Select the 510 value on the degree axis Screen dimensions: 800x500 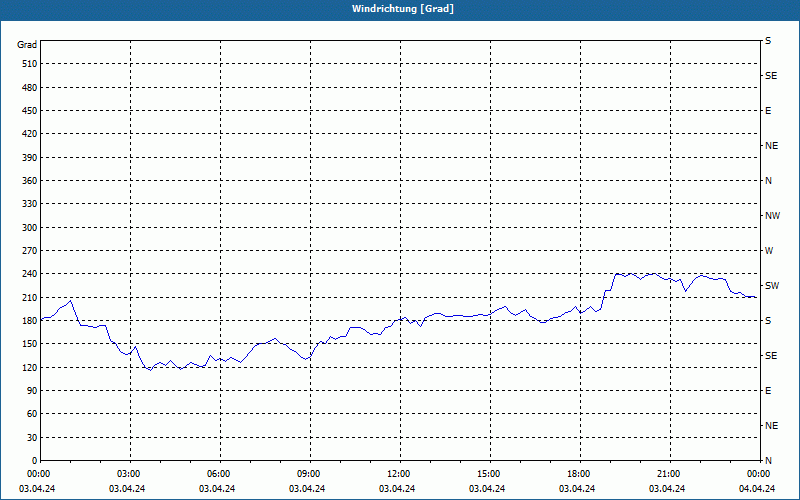(x=30, y=64)
